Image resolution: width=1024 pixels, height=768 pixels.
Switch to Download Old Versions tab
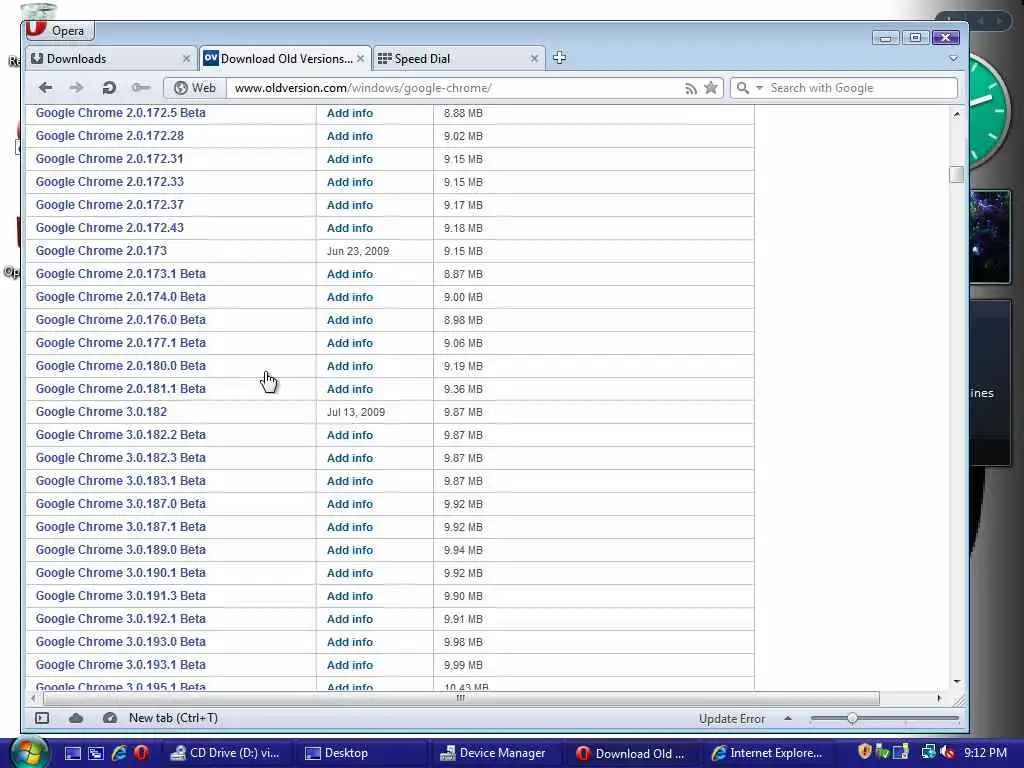click(x=285, y=59)
